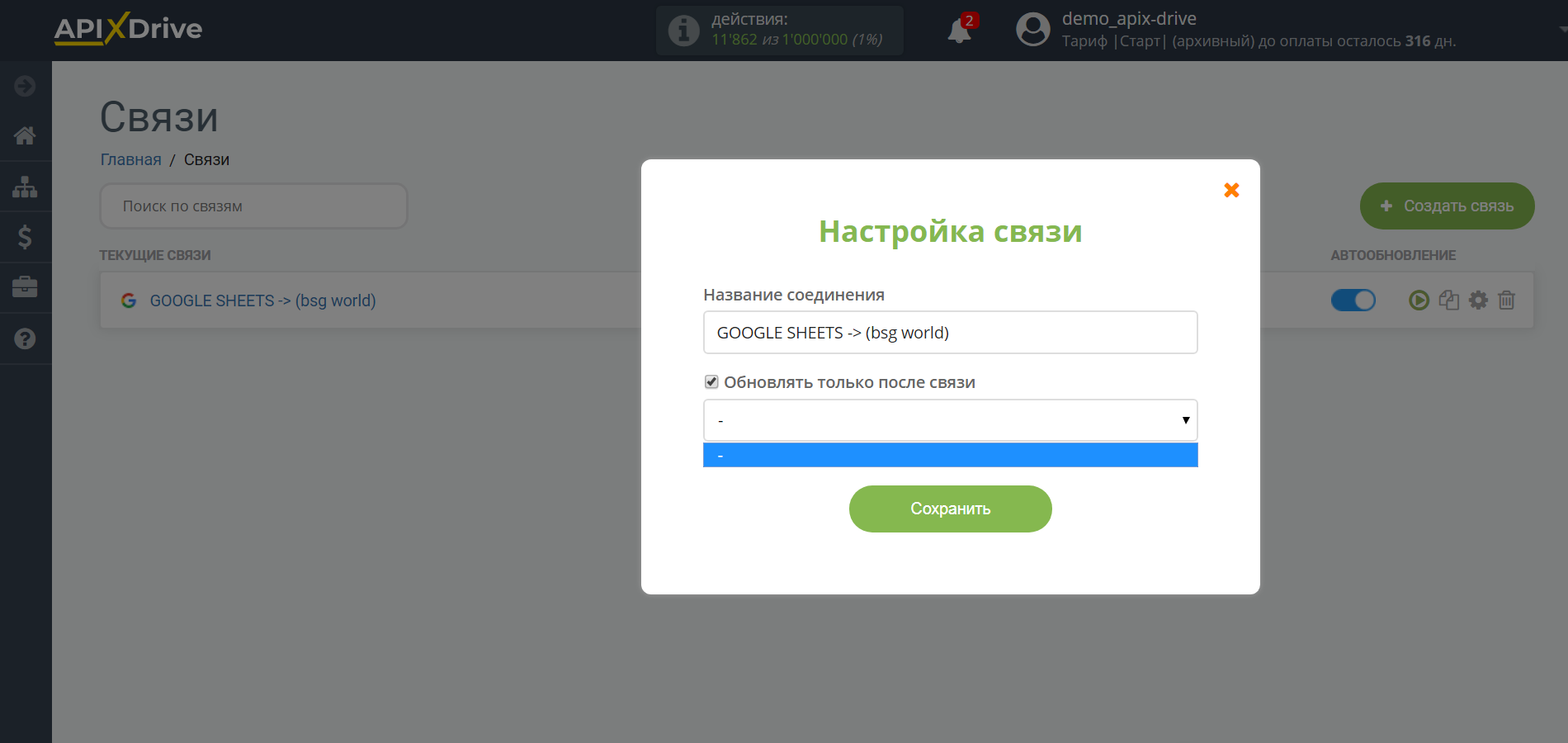Open help question mark icon

click(x=25, y=338)
